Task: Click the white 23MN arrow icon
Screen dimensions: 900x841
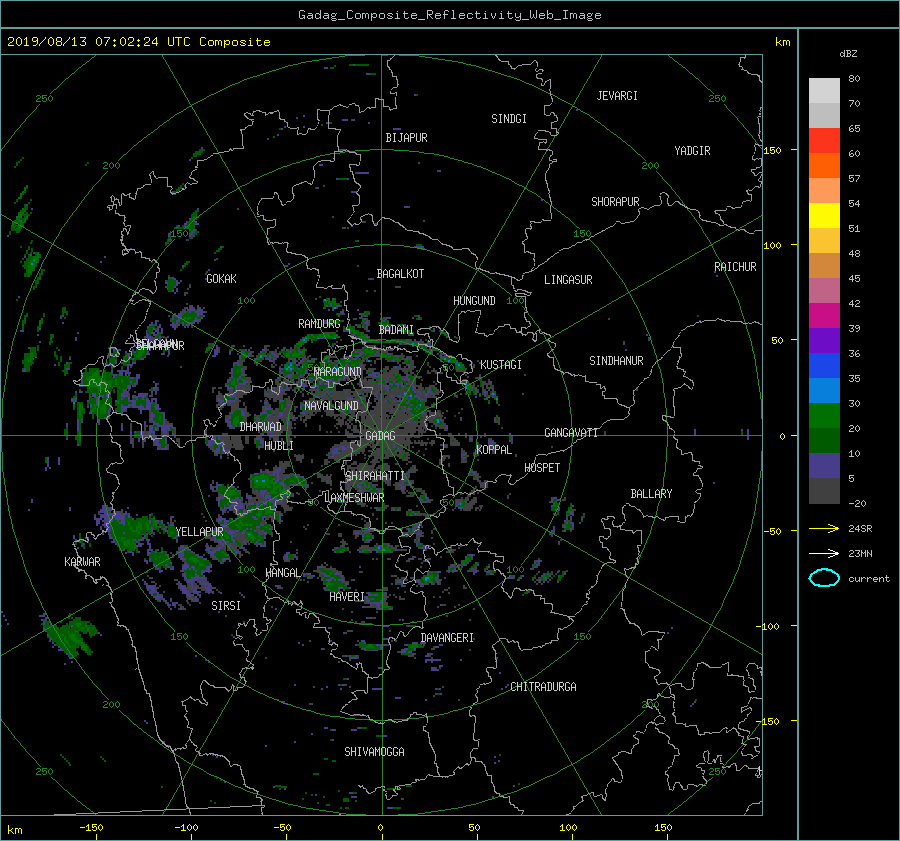Action: (x=824, y=553)
